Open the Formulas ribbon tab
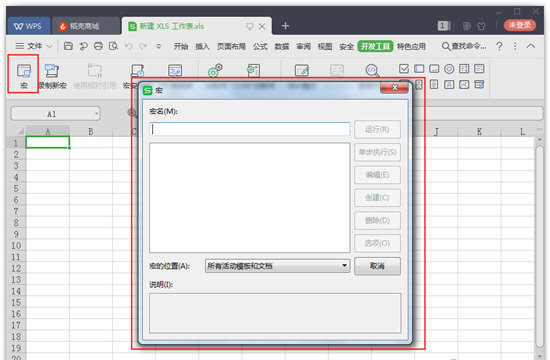 [x=260, y=46]
